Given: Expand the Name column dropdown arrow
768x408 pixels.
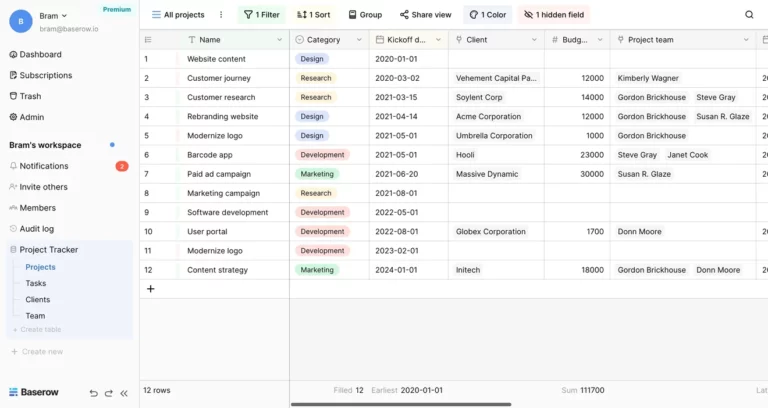Looking at the screenshot, I should pyautogui.click(x=279, y=40).
